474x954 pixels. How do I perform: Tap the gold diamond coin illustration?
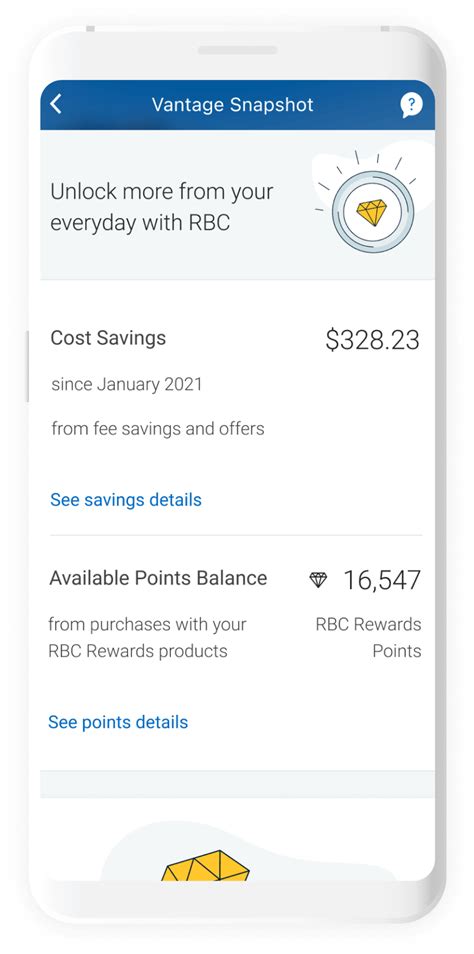[372, 211]
